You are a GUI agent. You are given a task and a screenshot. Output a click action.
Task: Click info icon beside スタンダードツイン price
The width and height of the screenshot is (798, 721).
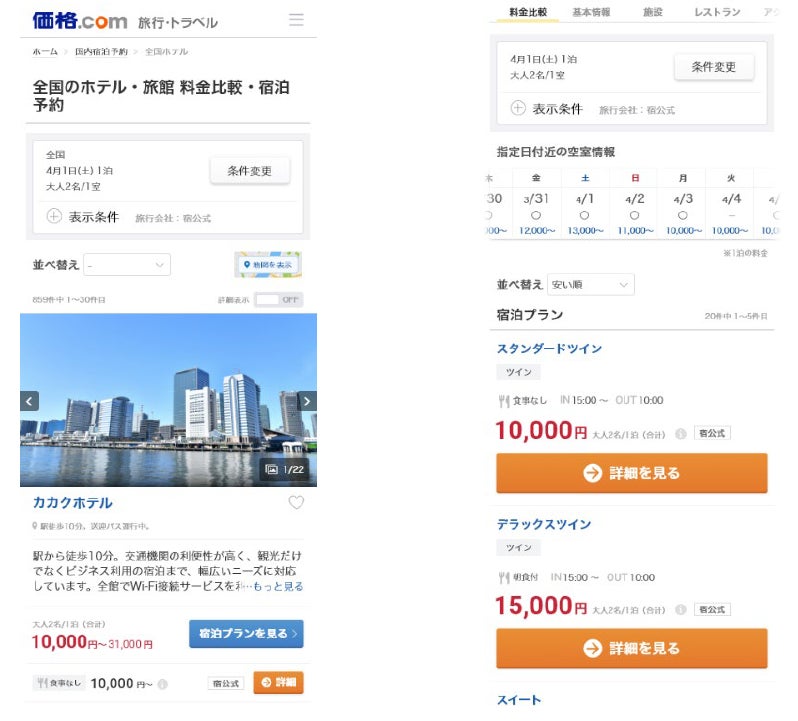(x=680, y=434)
